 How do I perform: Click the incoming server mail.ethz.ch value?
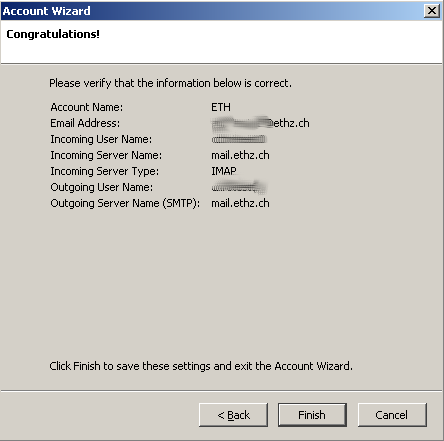(x=240, y=155)
